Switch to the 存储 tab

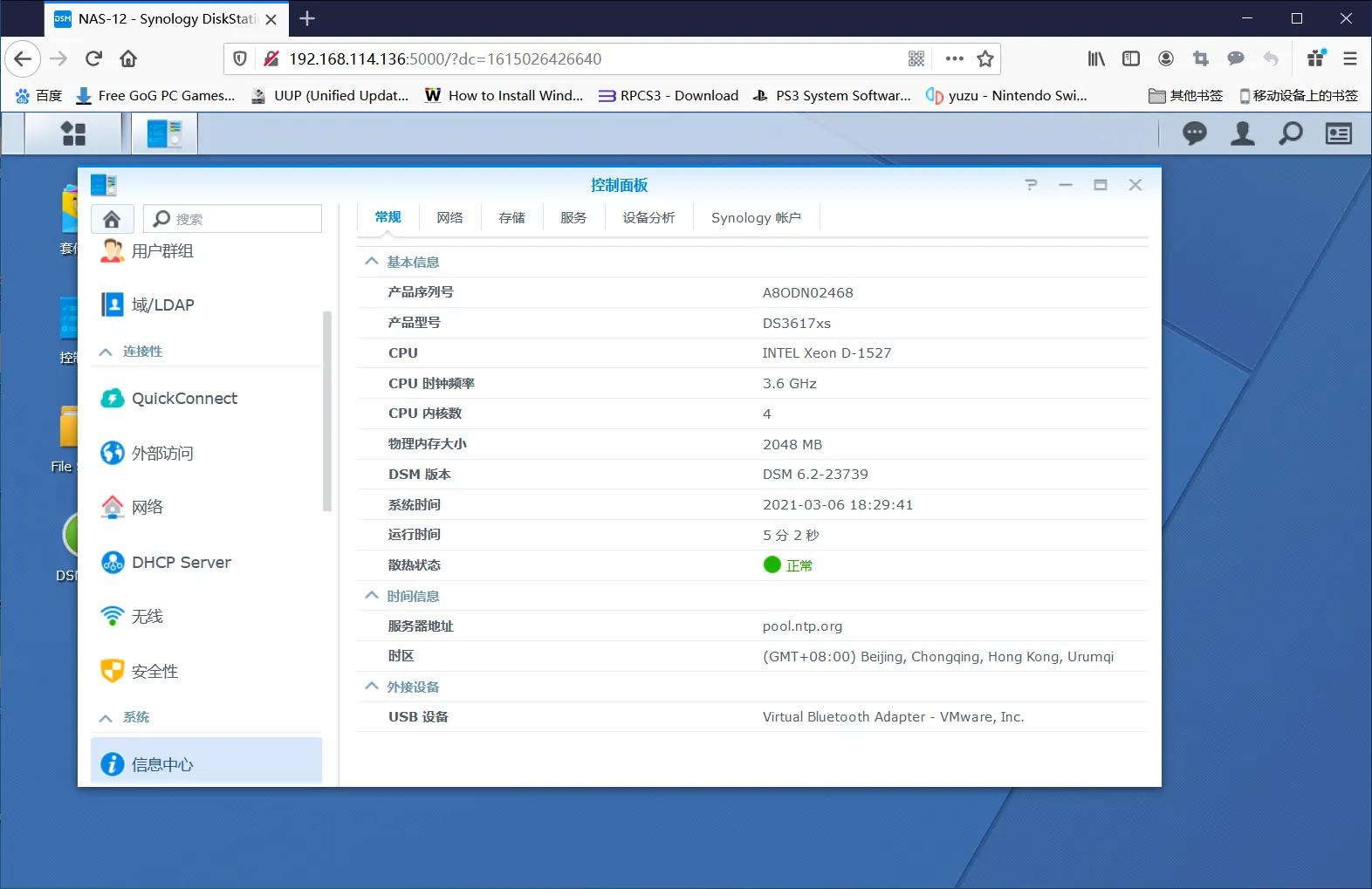point(512,217)
